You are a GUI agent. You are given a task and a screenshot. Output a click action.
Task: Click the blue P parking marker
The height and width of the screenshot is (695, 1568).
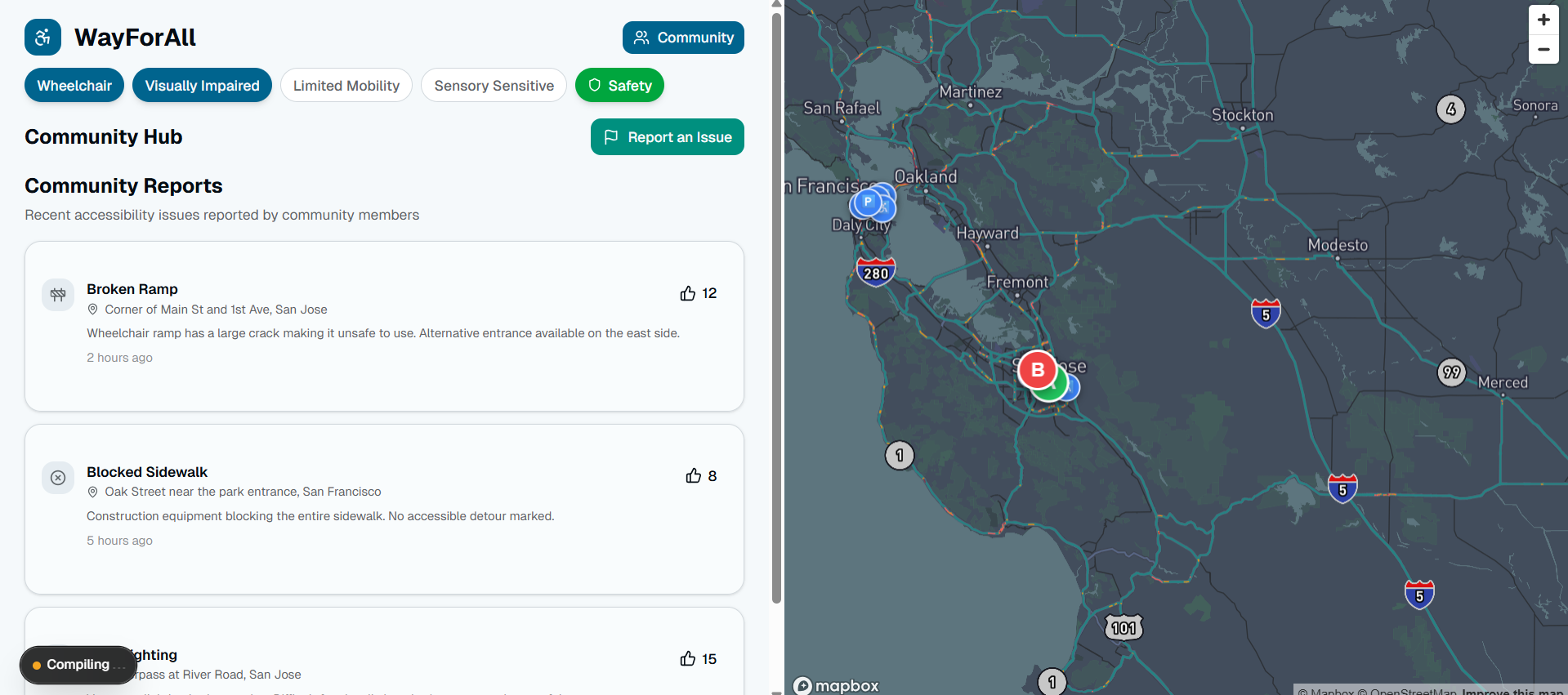tap(868, 202)
